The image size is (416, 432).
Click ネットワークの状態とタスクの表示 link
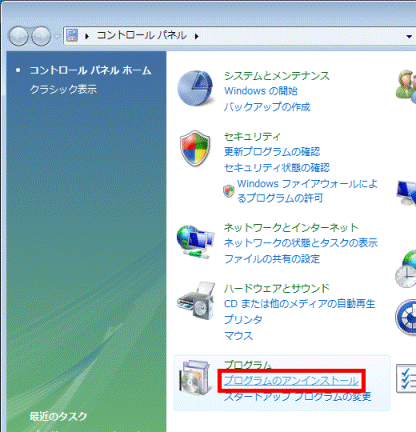point(301,243)
